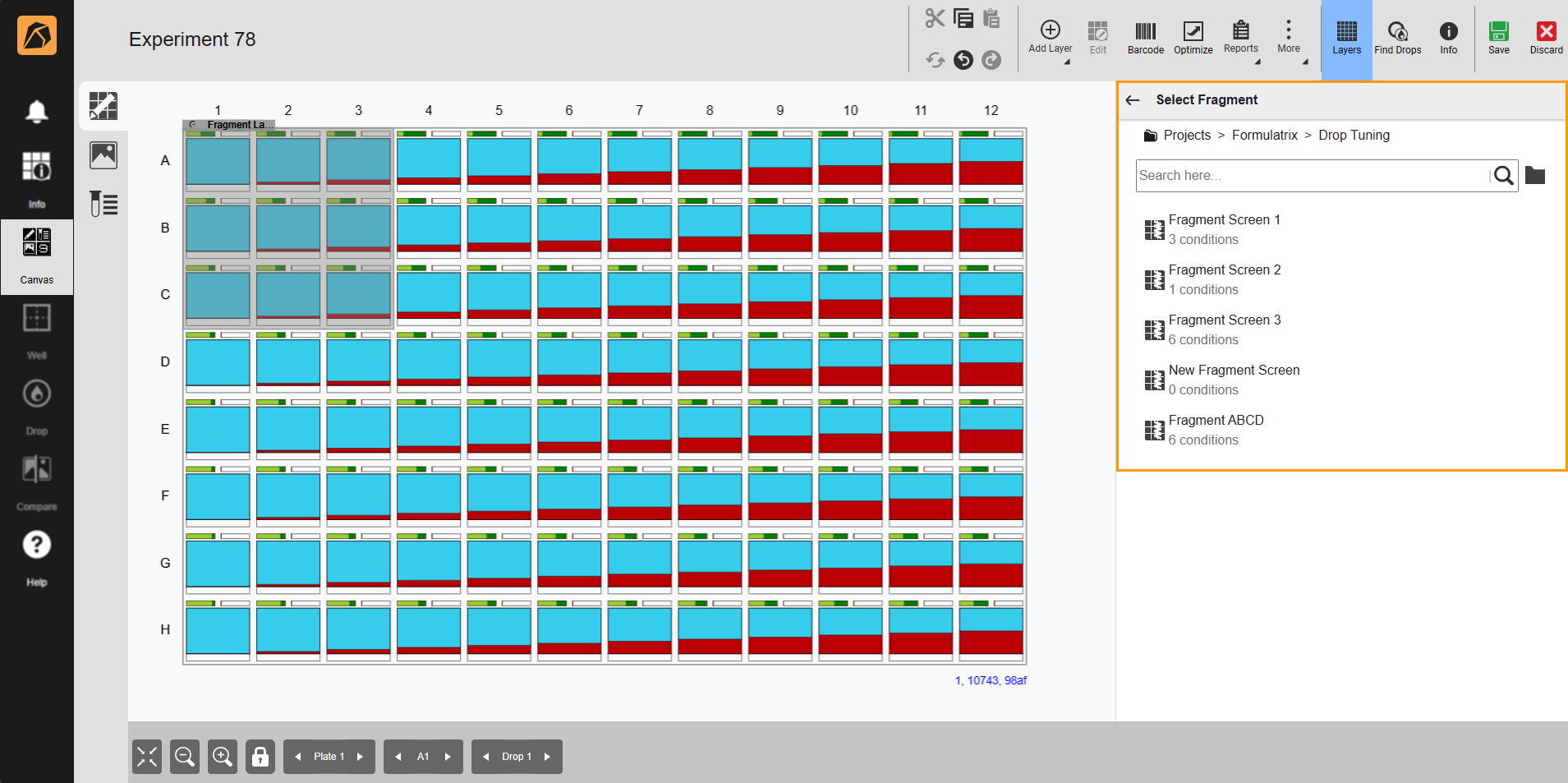Select the ingredient list view icon
This screenshot has width=1568, height=783.
point(103,203)
